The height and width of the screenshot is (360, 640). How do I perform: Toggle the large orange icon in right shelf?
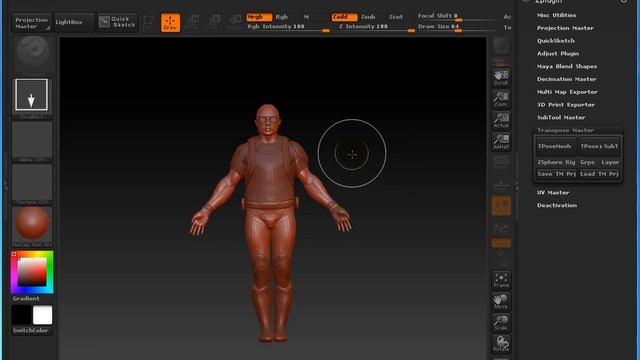(x=501, y=206)
